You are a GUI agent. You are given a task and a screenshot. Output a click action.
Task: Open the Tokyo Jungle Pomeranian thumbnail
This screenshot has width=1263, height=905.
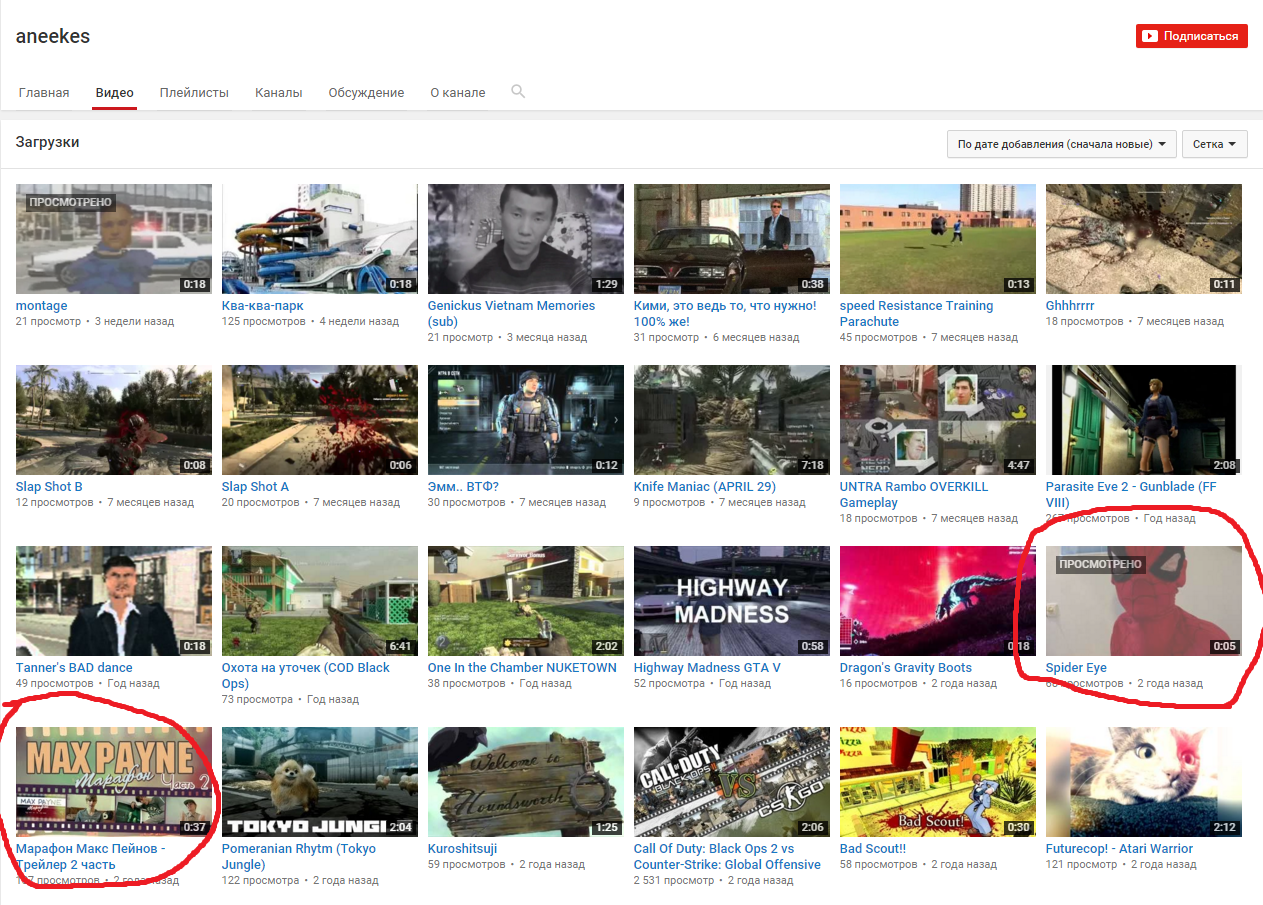(x=320, y=782)
